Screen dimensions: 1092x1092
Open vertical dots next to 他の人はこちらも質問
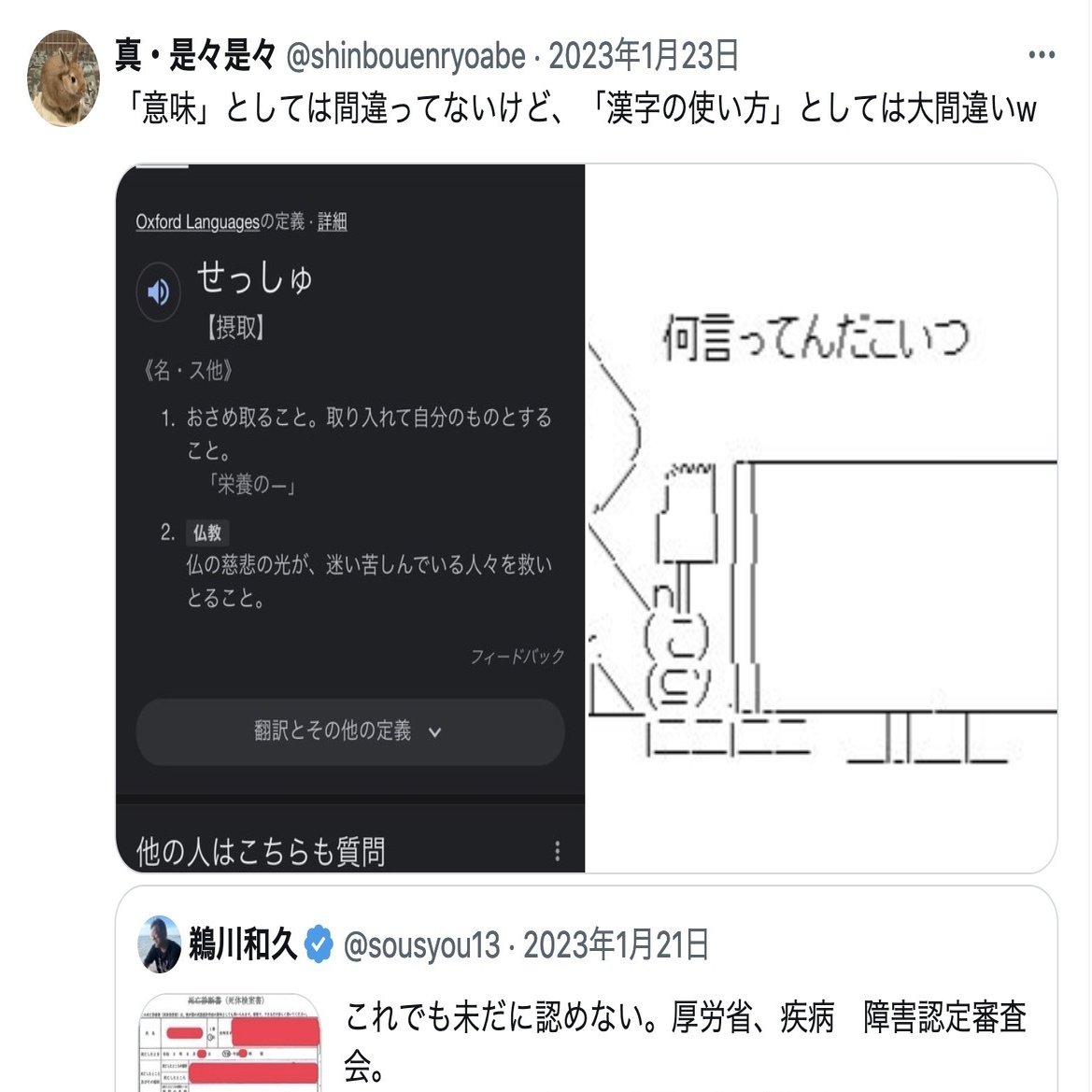click(x=557, y=850)
